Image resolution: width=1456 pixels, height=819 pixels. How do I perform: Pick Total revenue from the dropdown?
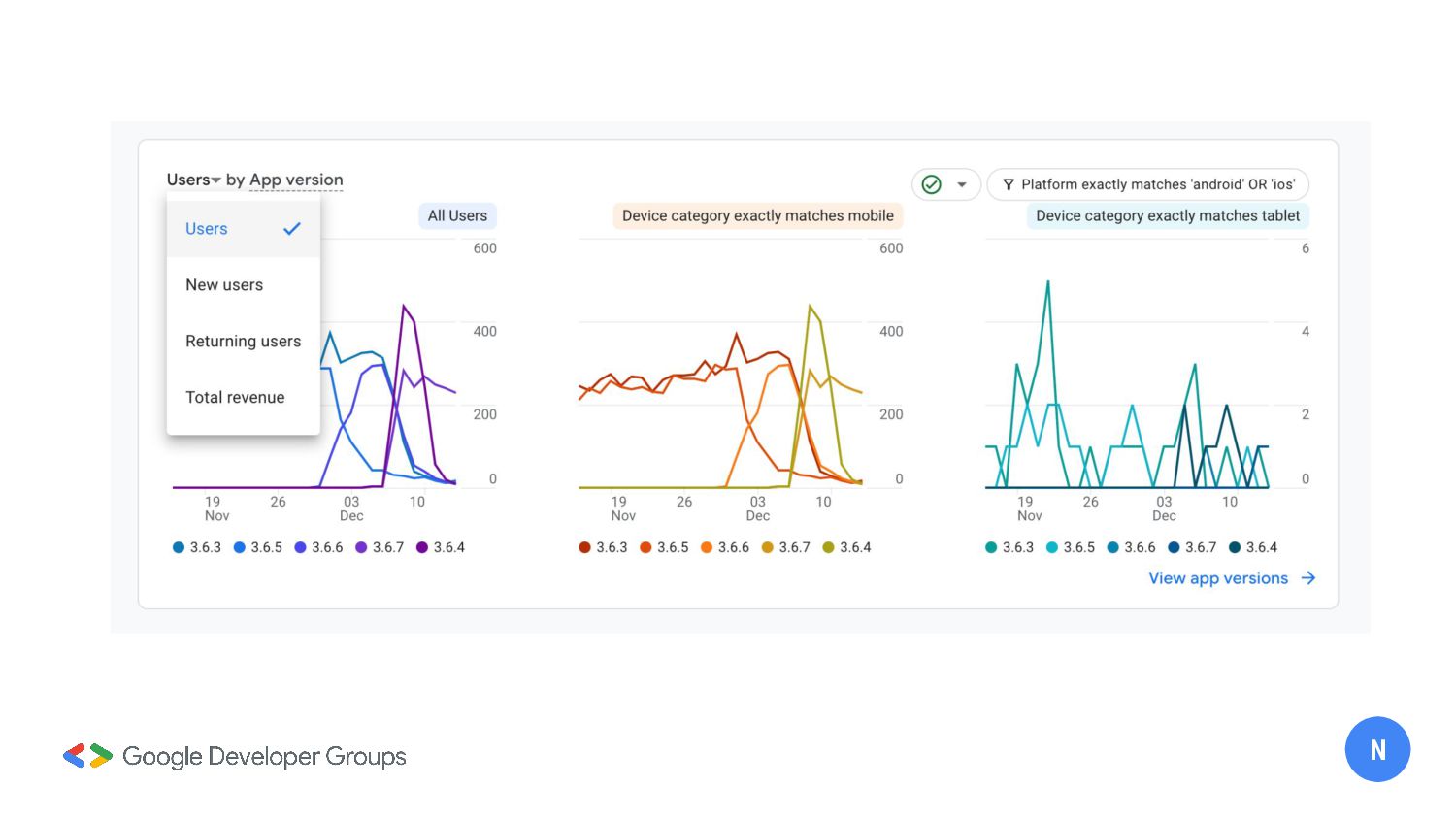pyautogui.click(x=235, y=398)
